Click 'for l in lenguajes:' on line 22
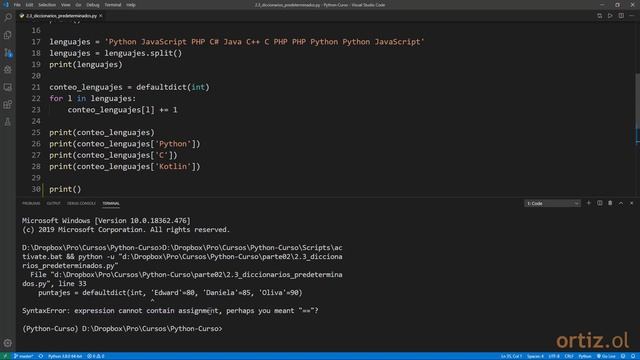 93,98
